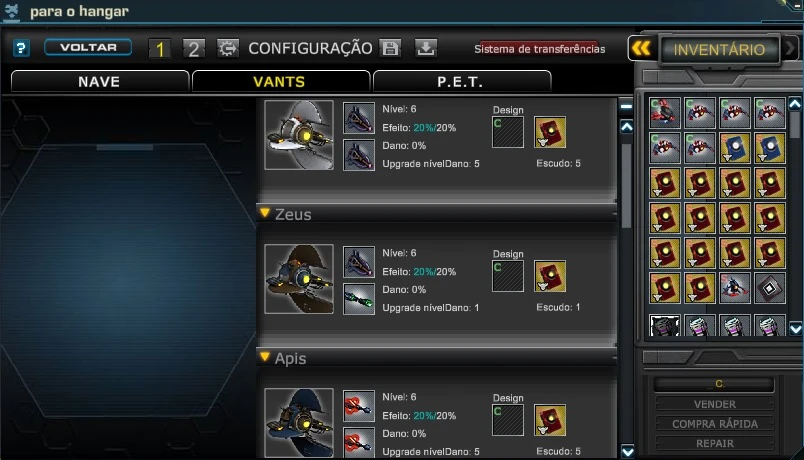Collapse the drone list using the minus button
Viewport: 804px width, 460px height.
click(x=626, y=106)
